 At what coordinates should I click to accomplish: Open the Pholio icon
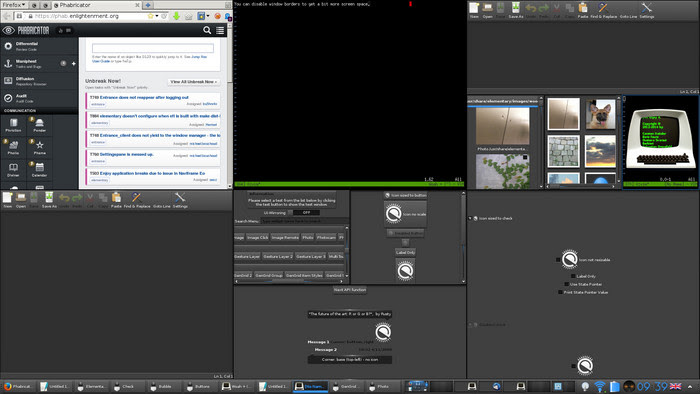[x=13, y=147]
